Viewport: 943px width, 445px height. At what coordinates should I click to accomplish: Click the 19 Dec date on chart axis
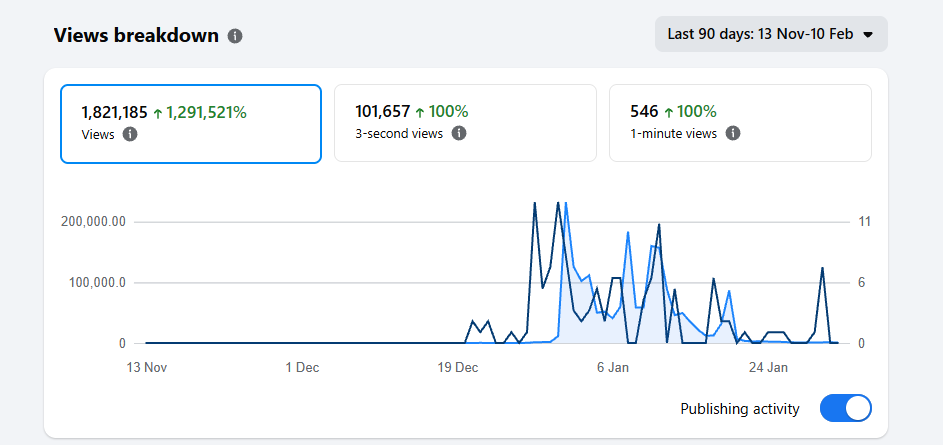pos(458,367)
